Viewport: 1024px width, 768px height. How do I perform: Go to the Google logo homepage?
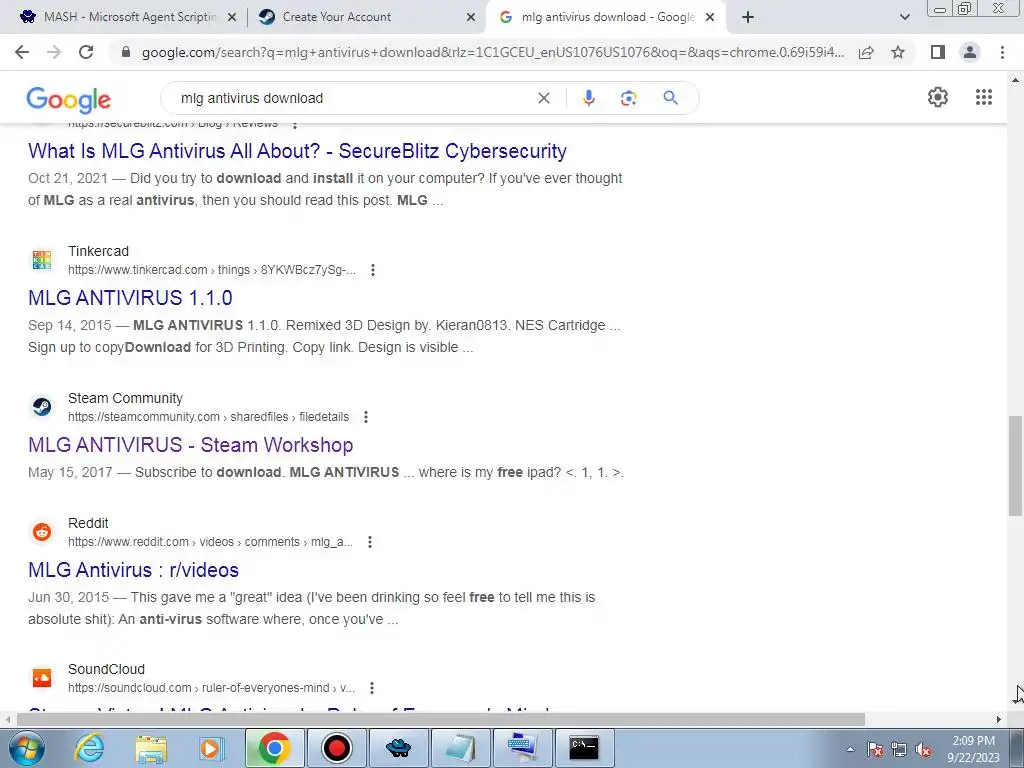pyautogui.click(x=69, y=99)
